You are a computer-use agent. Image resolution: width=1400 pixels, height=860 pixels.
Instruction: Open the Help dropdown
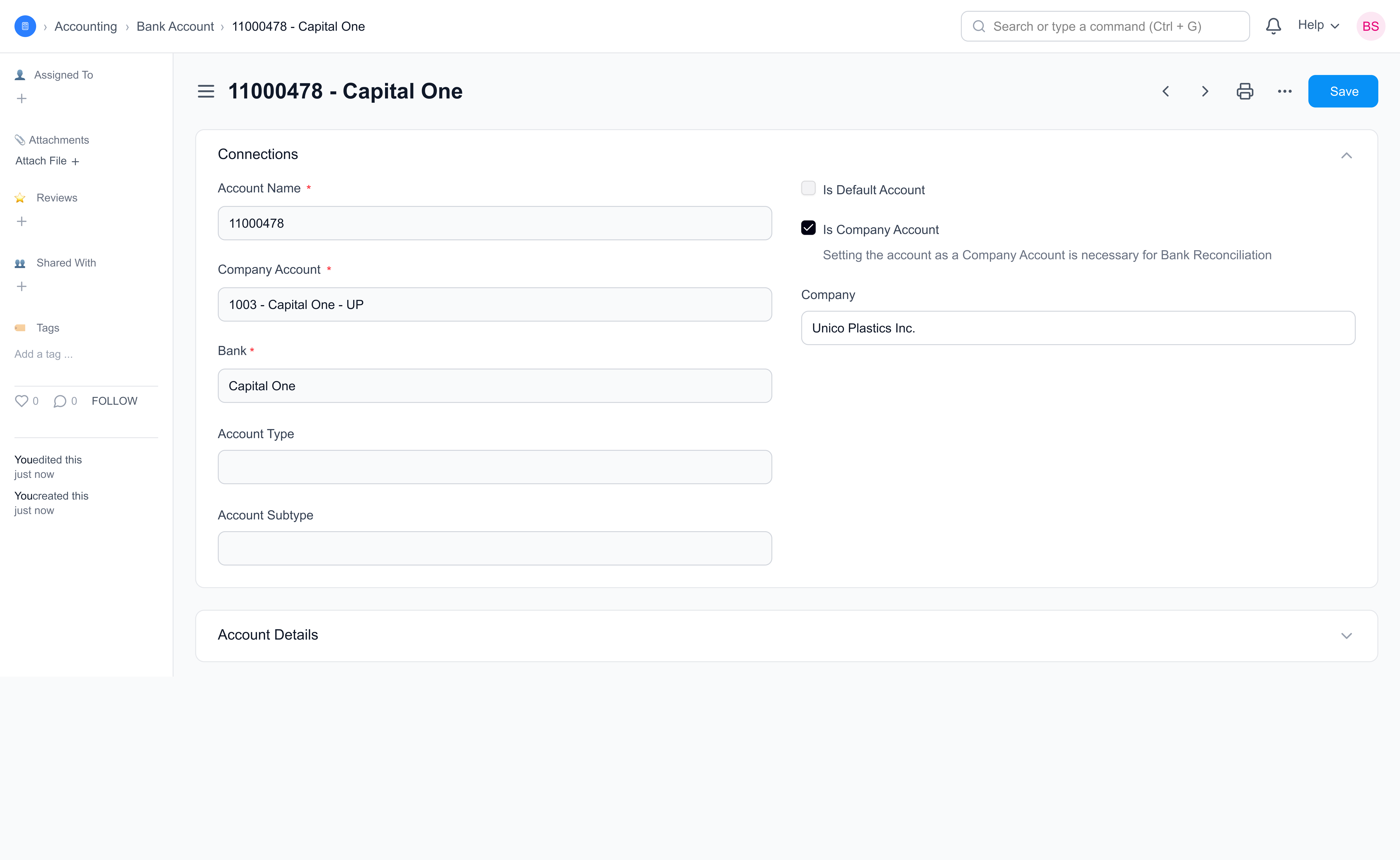point(1318,26)
